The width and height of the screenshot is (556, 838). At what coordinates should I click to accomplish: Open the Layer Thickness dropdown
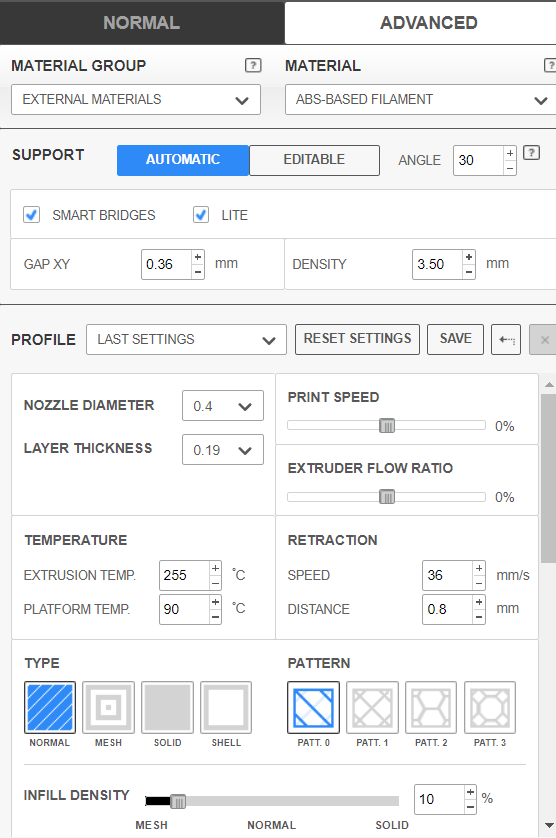coord(223,449)
